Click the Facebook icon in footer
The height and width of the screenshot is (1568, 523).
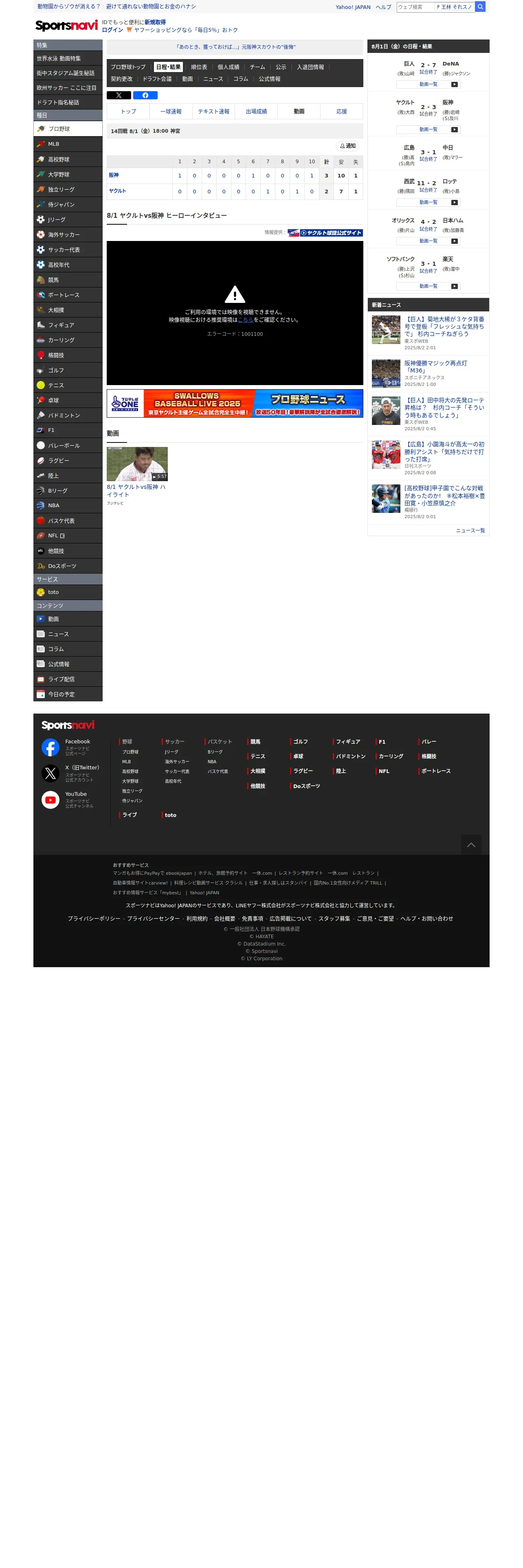(50, 747)
